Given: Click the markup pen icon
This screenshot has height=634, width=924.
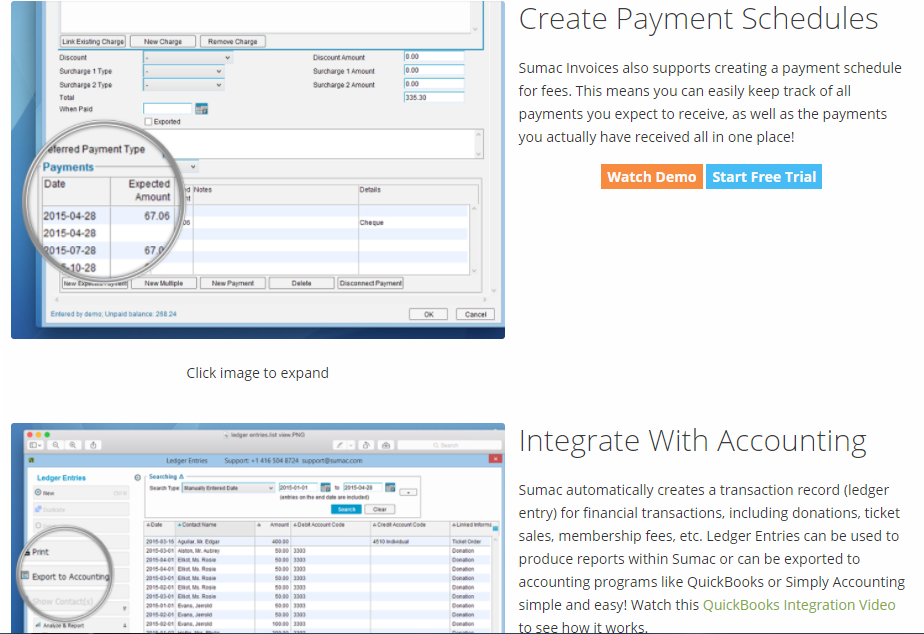Looking at the screenshot, I should [339, 445].
